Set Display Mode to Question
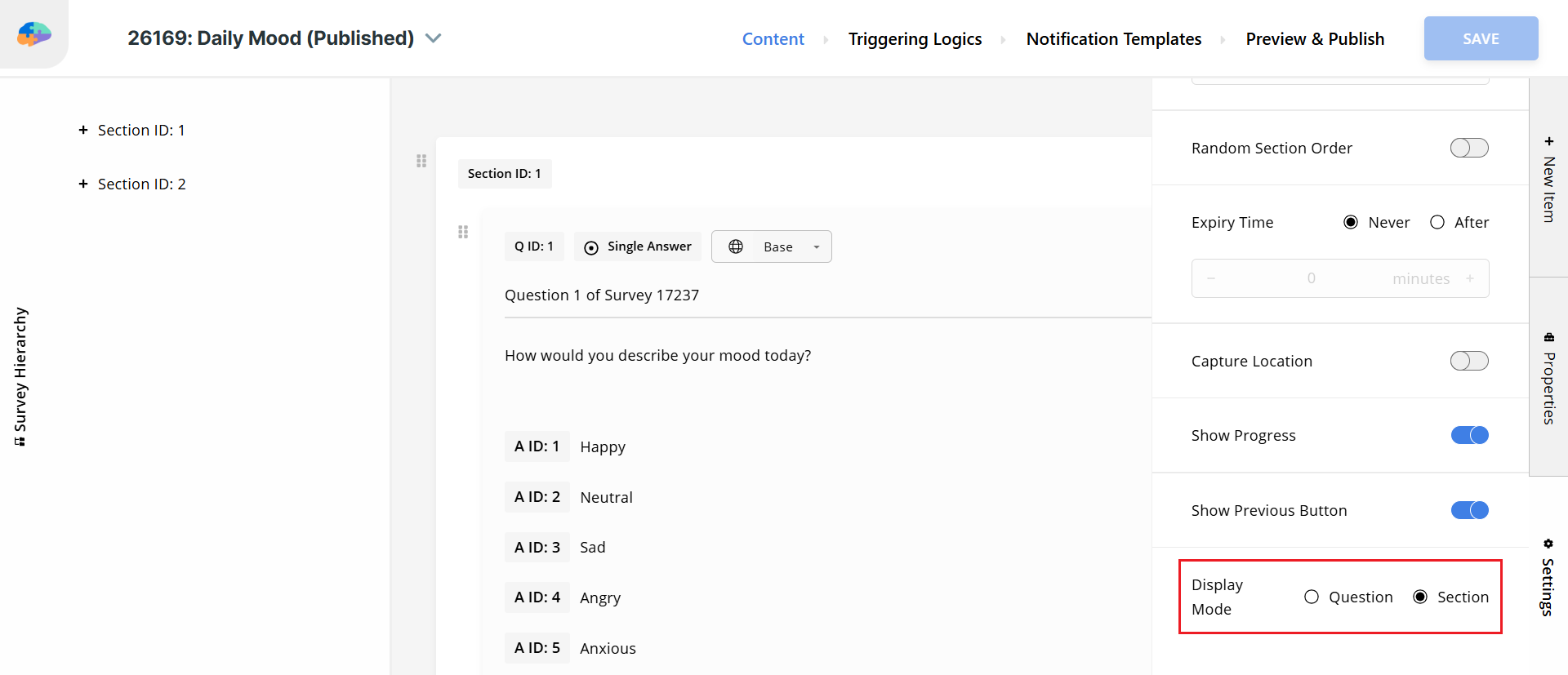The height and width of the screenshot is (675, 1568). click(1312, 597)
